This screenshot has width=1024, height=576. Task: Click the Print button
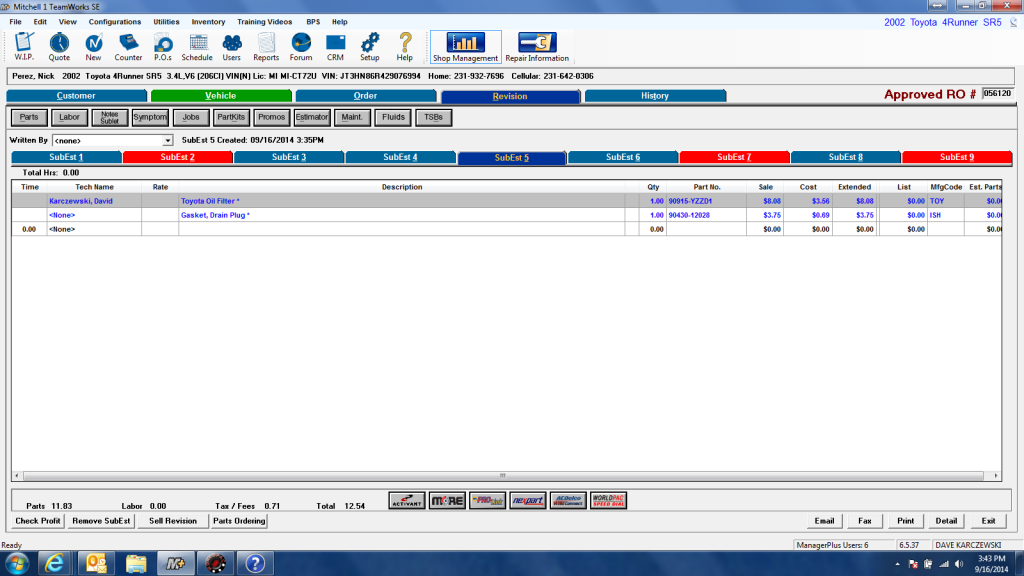(x=906, y=521)
